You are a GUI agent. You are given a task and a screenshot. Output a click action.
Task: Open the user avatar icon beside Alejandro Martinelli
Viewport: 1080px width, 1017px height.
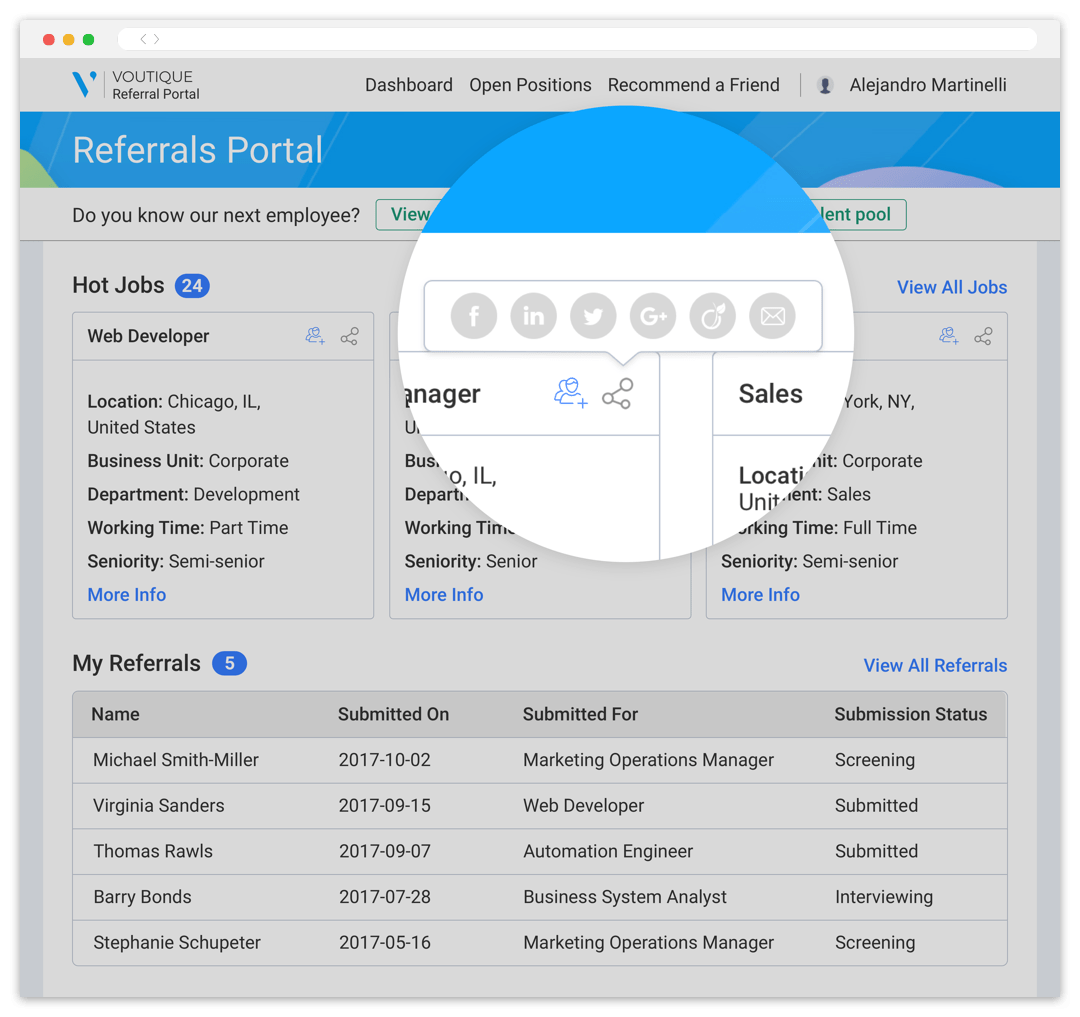(x=824, y=85)
